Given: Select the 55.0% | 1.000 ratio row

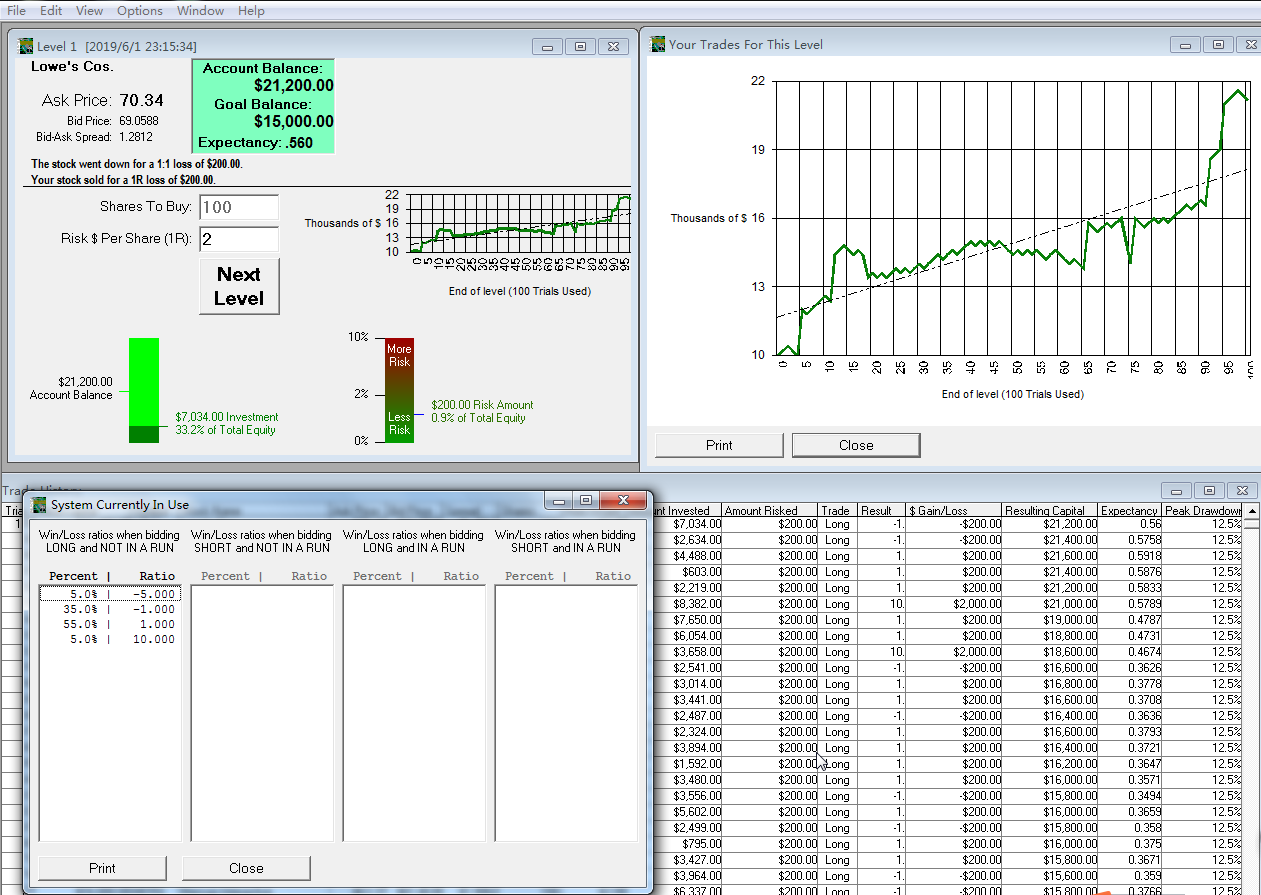Looking at the screenshot, I should [109, 624].
